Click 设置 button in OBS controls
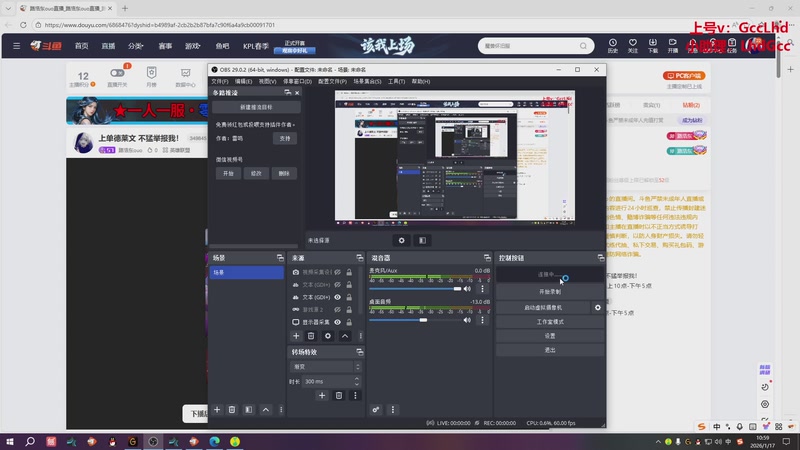 click(x=550, y=336)
